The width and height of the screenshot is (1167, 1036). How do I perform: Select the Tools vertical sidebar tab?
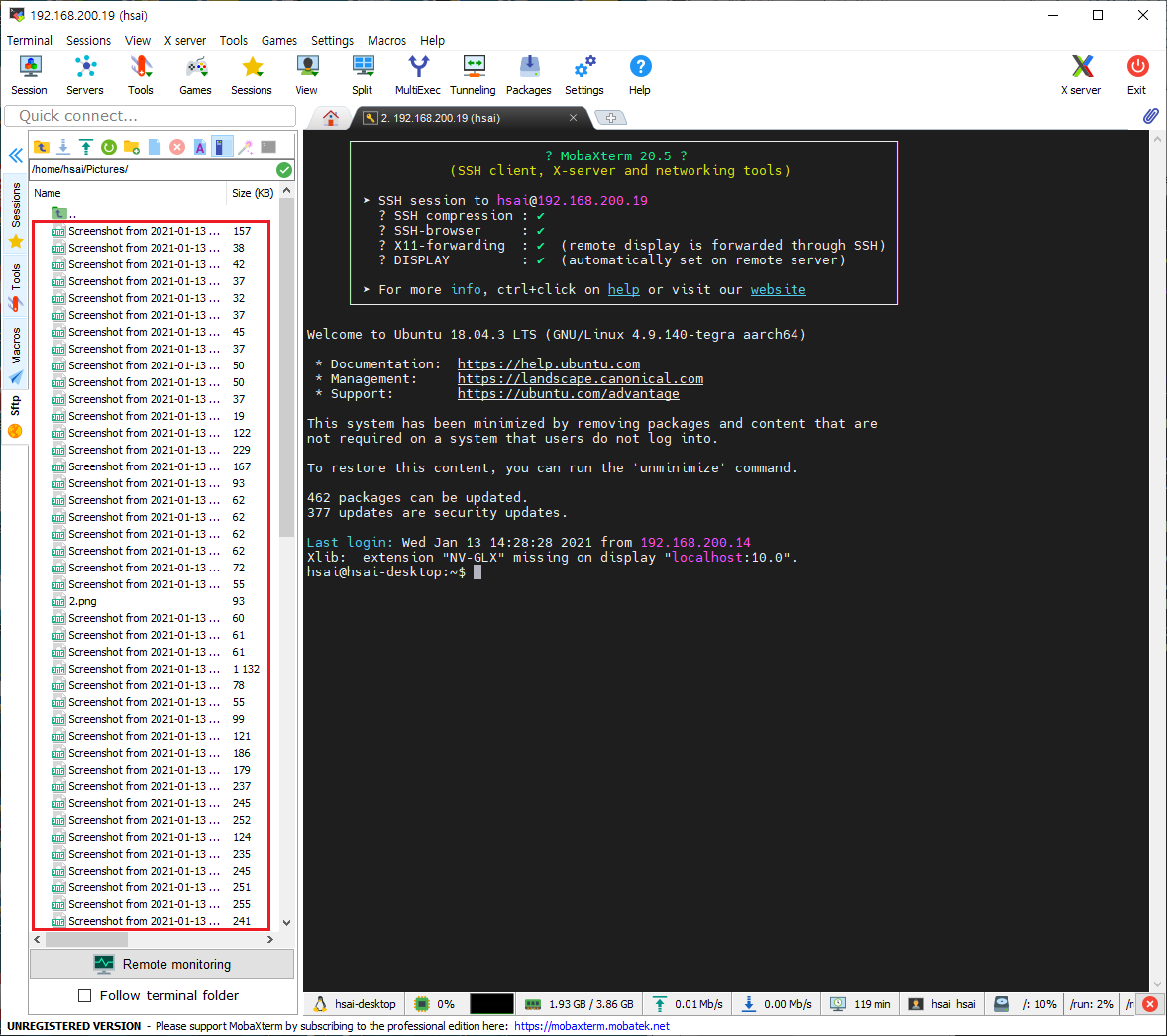click(16, 286)
